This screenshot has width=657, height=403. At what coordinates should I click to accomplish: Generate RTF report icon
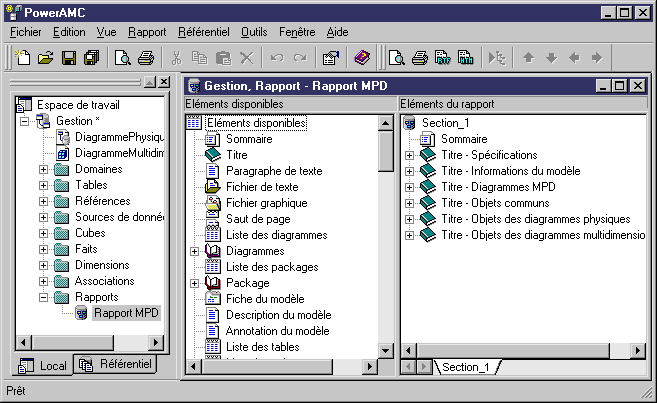coord(442,58)
